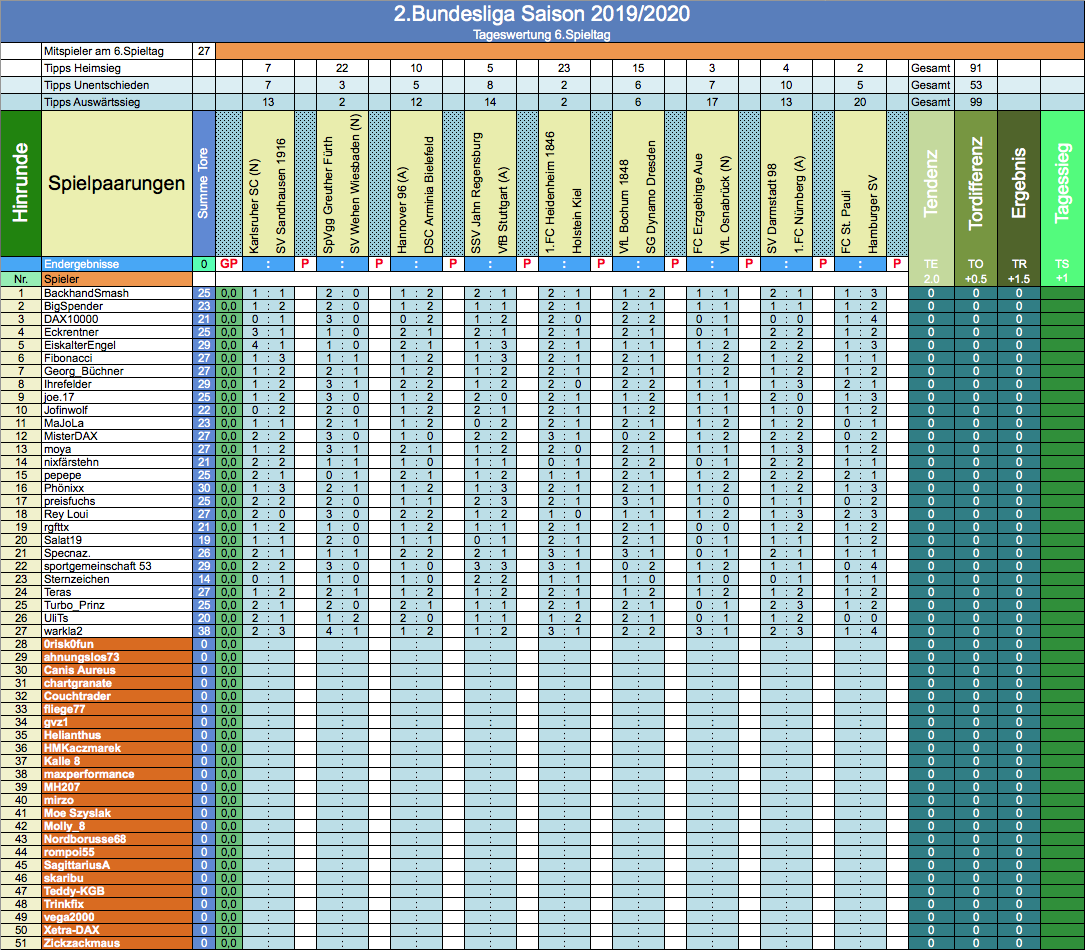The width and height of the screenshot is (1085, 950).
Task: Select player 'EiskalterEngel'
Action: pyautogui.click(x=117, y=345)
